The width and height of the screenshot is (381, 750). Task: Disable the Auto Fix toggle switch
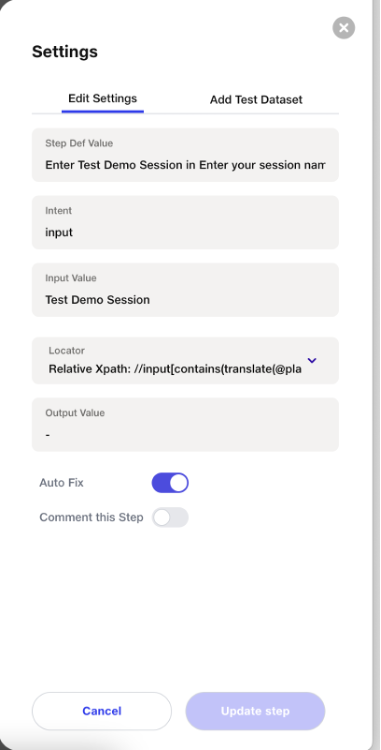tap(170, 483)
